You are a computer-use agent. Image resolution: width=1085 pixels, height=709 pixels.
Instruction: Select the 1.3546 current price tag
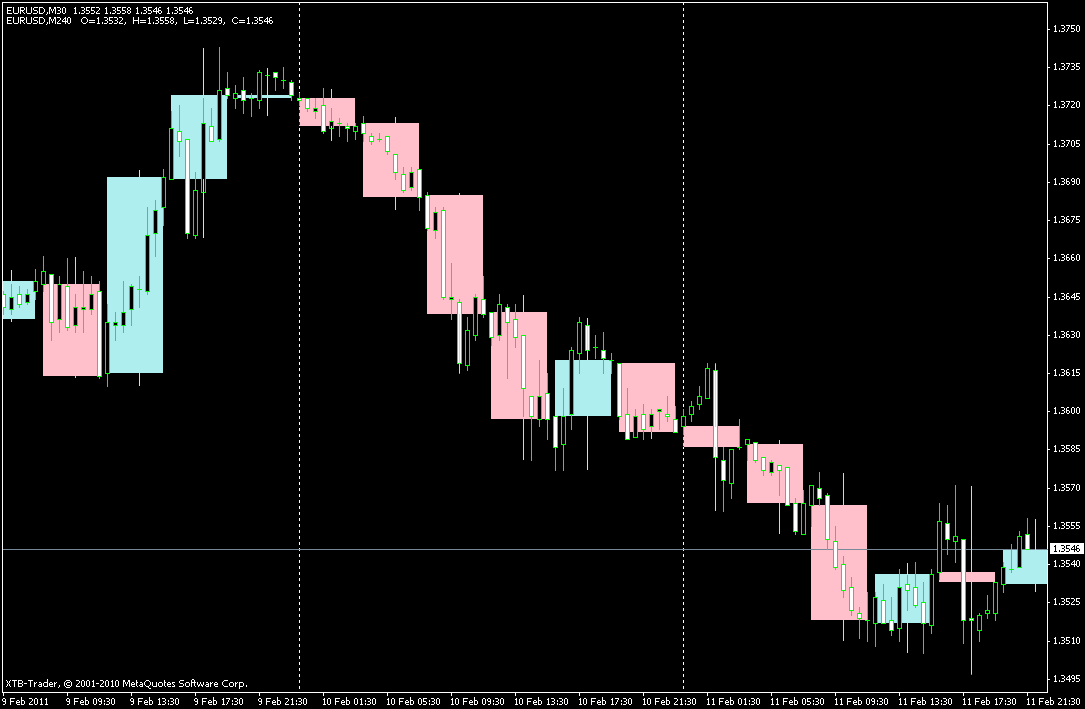(1066, 549)
